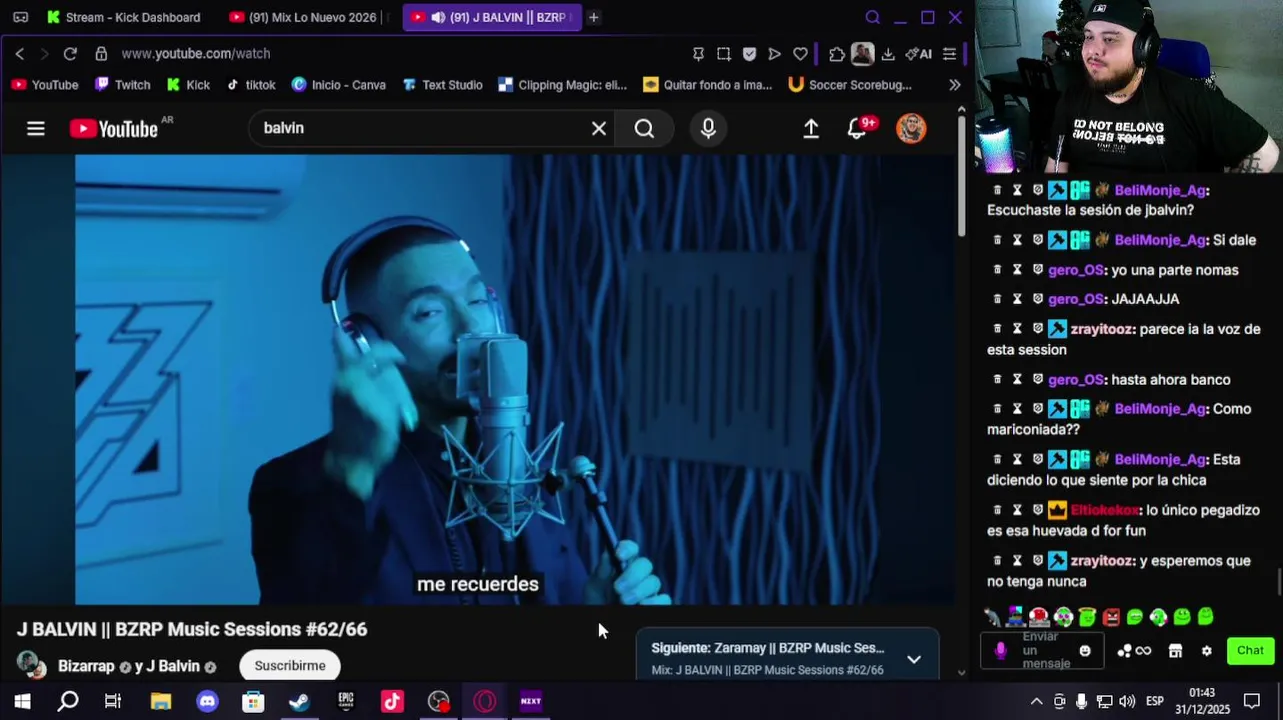Select the J BALVIN BZRP active tab
The height and width of the screenshot is (720, 1283).
pos(491,17)
